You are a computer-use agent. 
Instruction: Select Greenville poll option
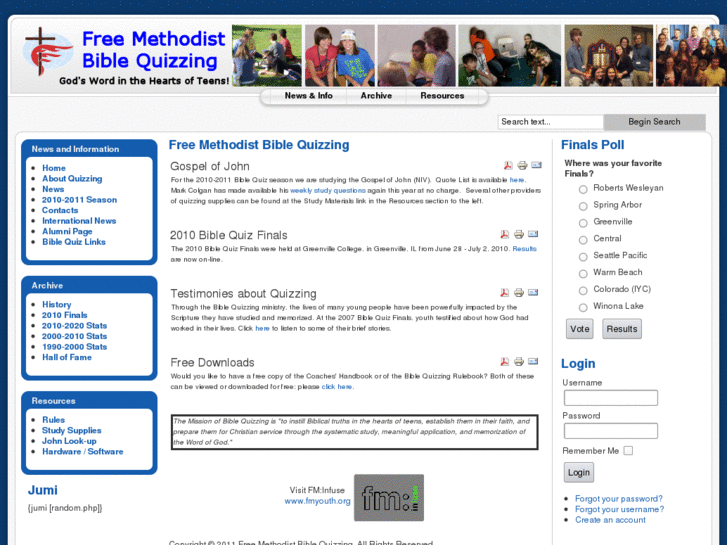click(583, 223)
